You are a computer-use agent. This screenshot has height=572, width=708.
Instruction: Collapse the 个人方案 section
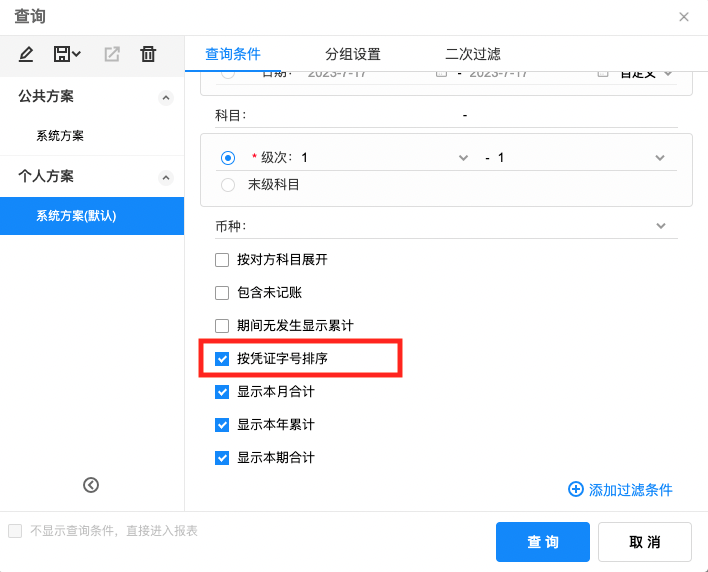pyautogui.click(x=166, y=177)
